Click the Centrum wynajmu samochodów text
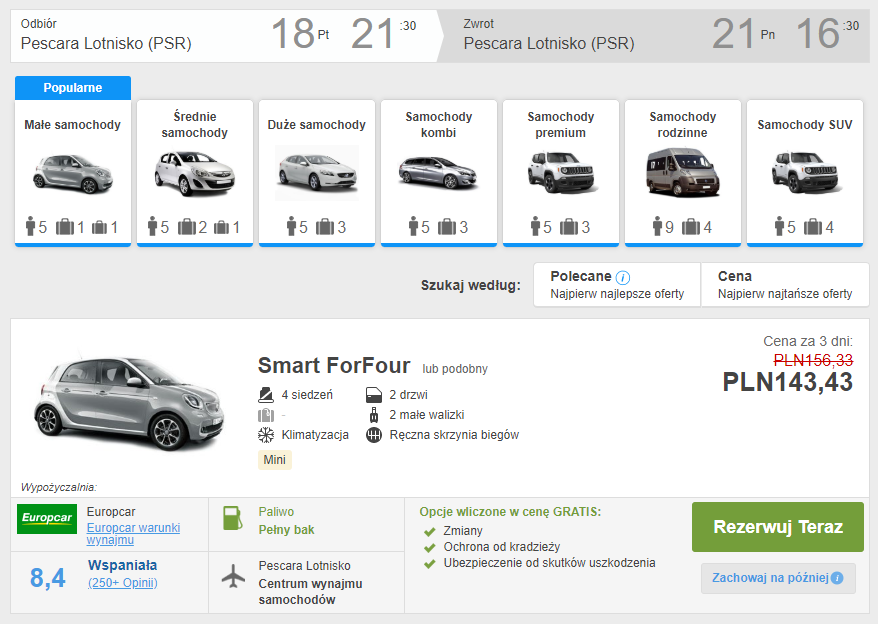The height and width of the screenshot is (624, 878). [310, 592]
